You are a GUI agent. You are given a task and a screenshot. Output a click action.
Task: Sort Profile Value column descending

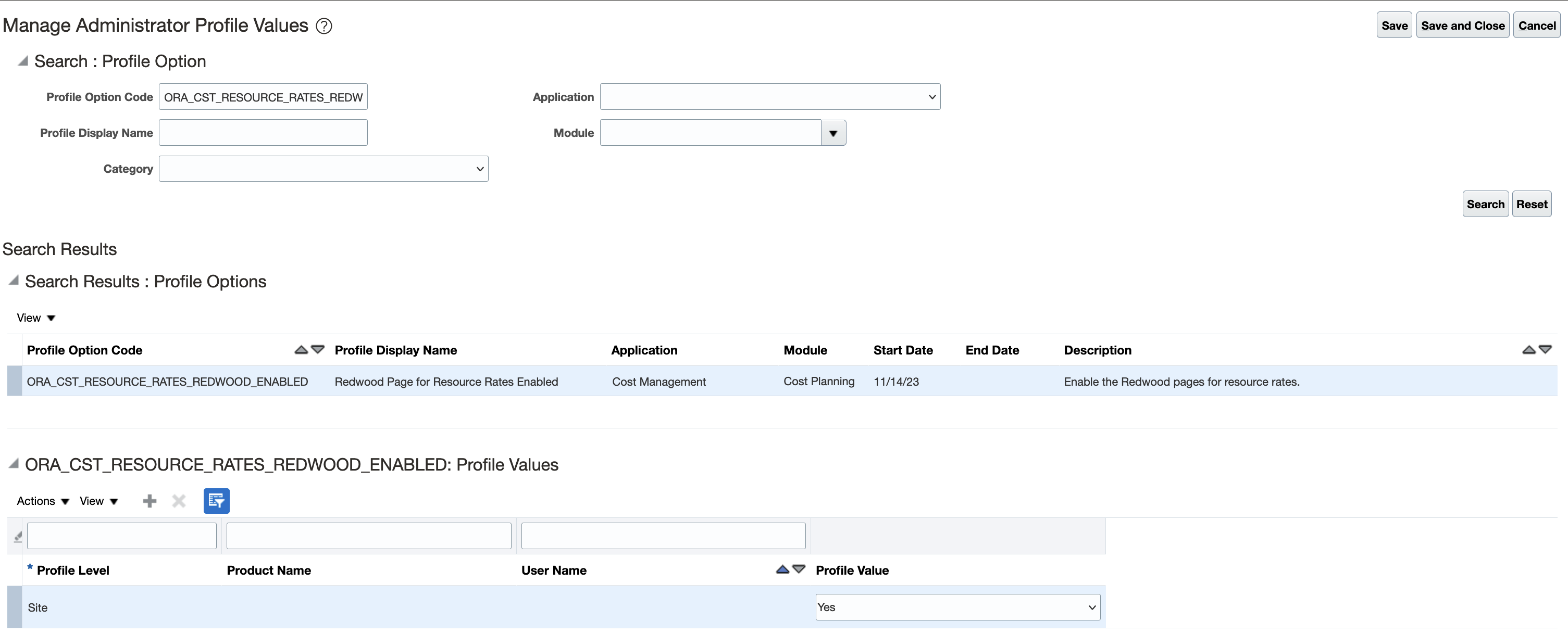pyautogui.click(x=799, y=570)
